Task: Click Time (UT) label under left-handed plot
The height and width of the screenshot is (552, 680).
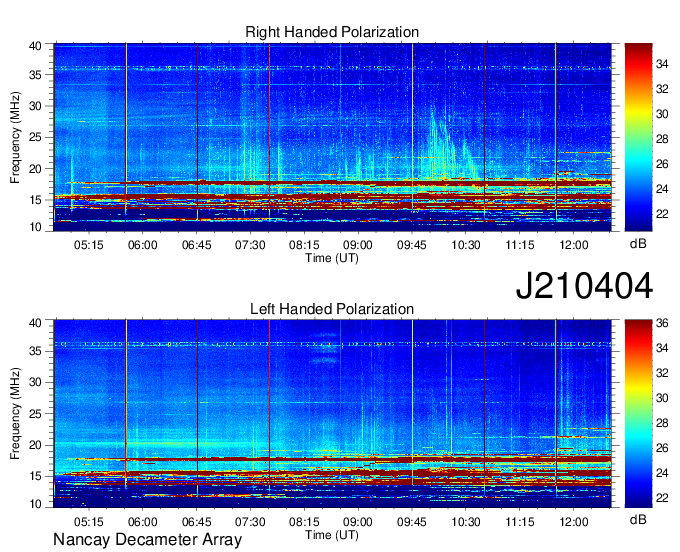Action: [x=332, y=535]
